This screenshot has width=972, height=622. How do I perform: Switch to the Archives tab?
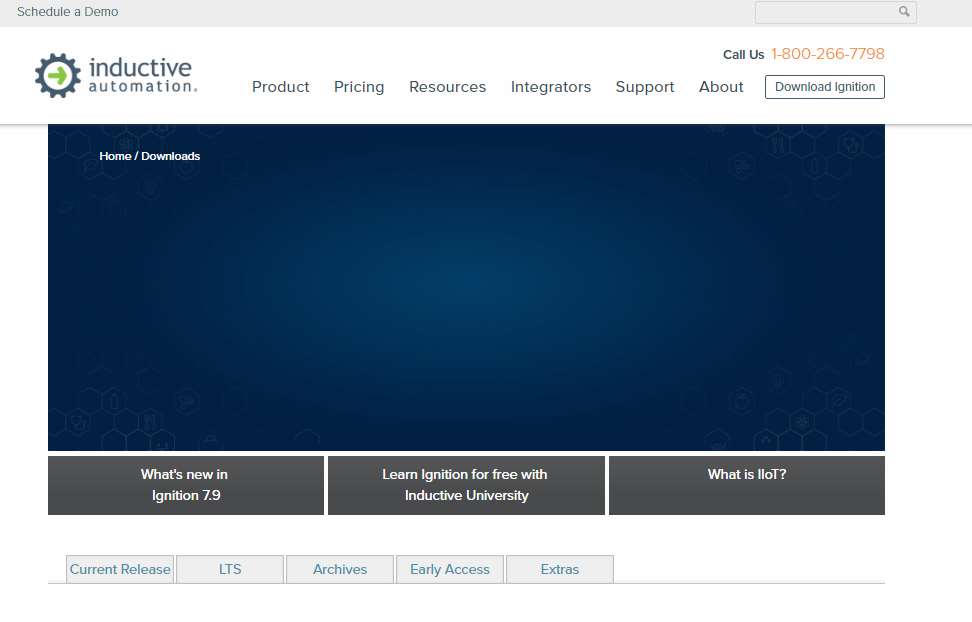(x=340, y=569)
